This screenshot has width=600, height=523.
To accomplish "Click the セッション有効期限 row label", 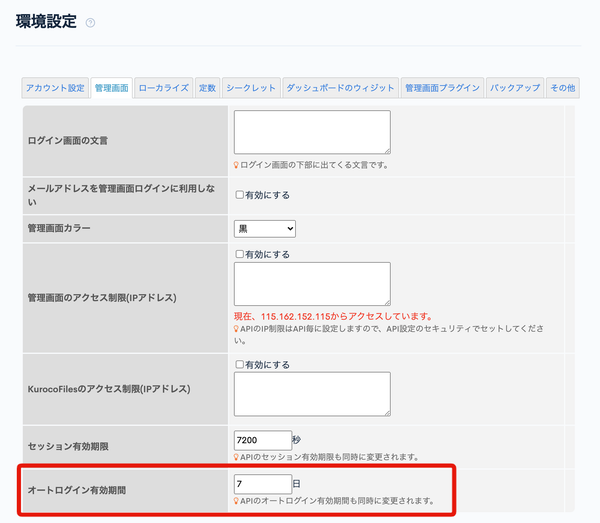I will 68,446.
